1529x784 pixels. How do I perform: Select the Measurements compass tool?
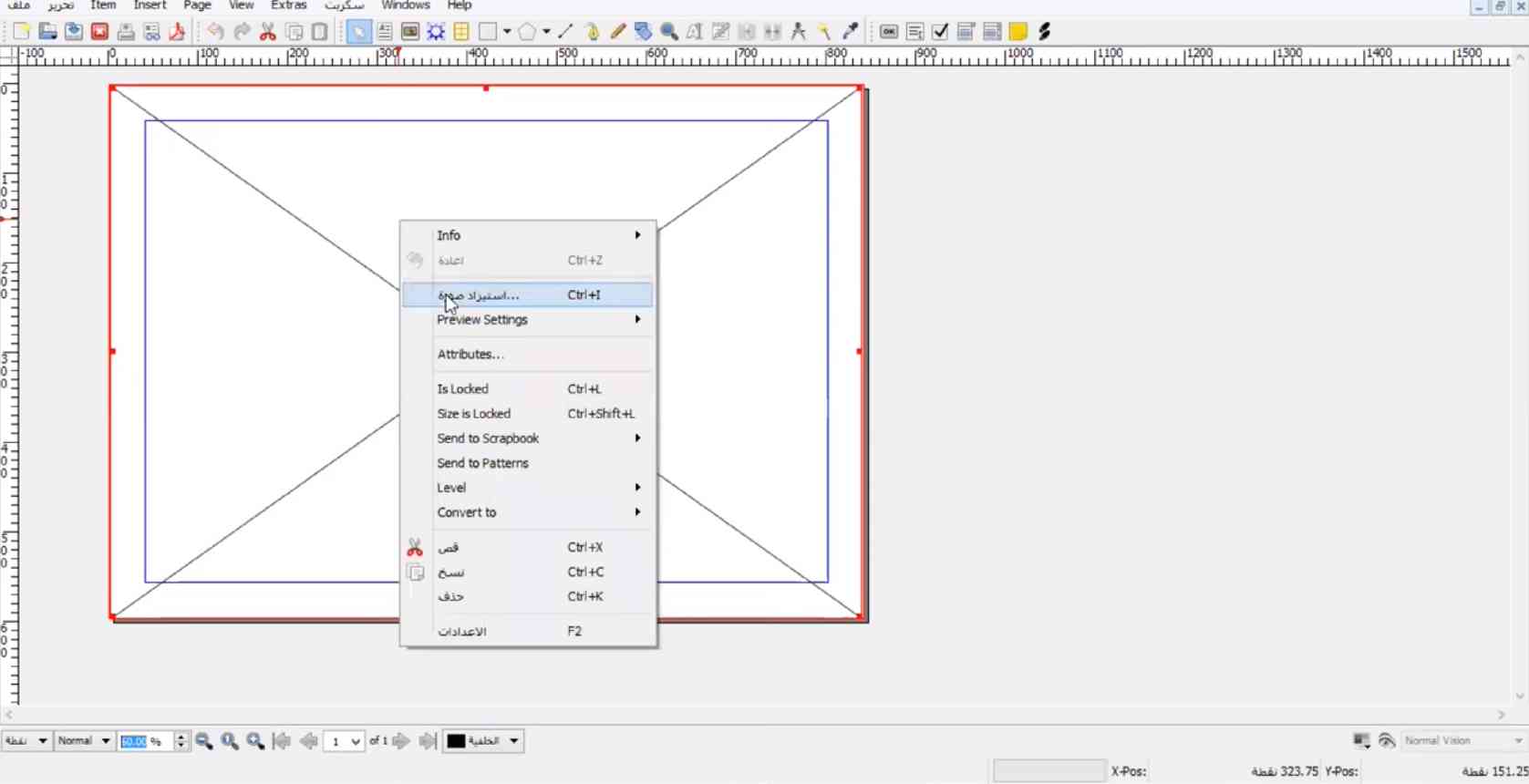799,32
